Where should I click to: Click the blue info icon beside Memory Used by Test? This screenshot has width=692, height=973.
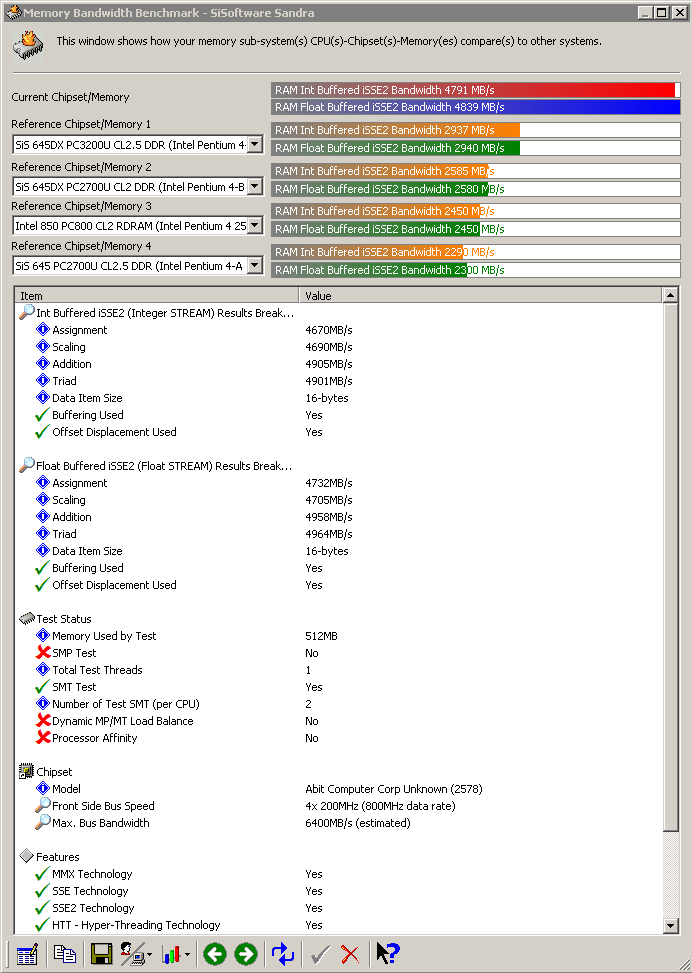pos(43,635)
